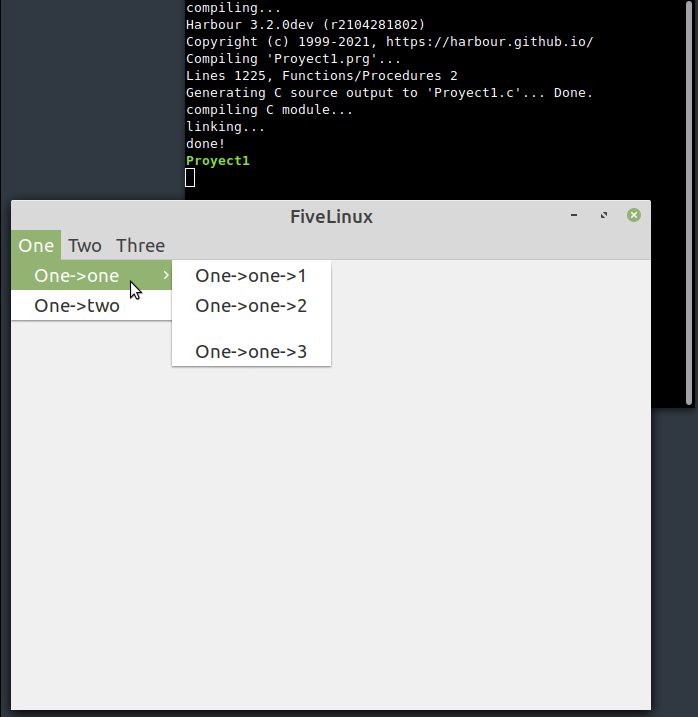Click the 'done!' line in terminal
The height and width of the screenshot is (717, 698).
click(x=205, y=144)
